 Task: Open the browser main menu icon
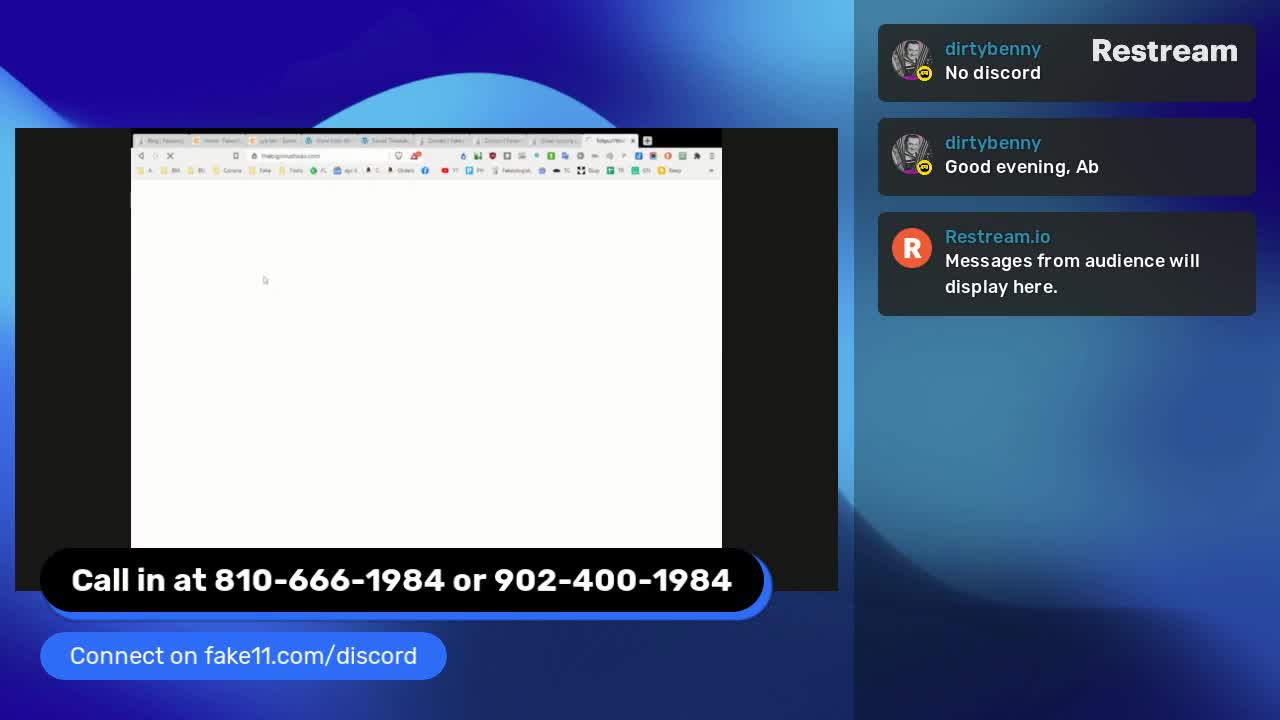(712, 156)
